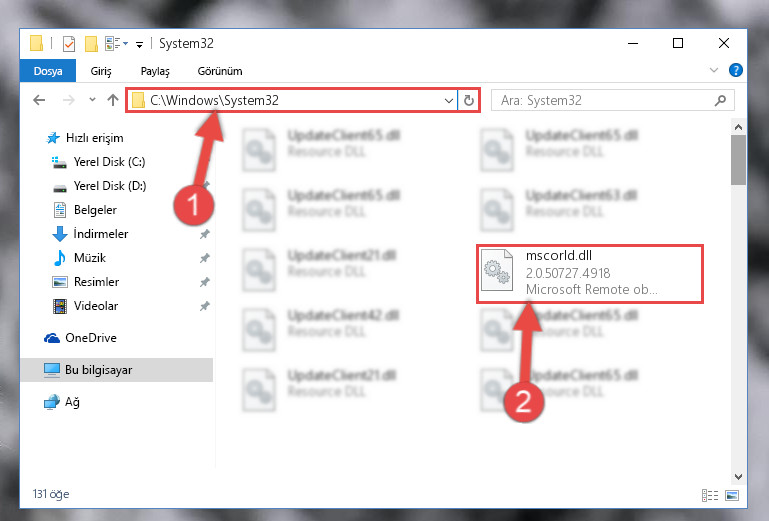This screenshot has width=769, height=521.
Task: Switch to large icons view in status bar
Action: pos(732,495)
